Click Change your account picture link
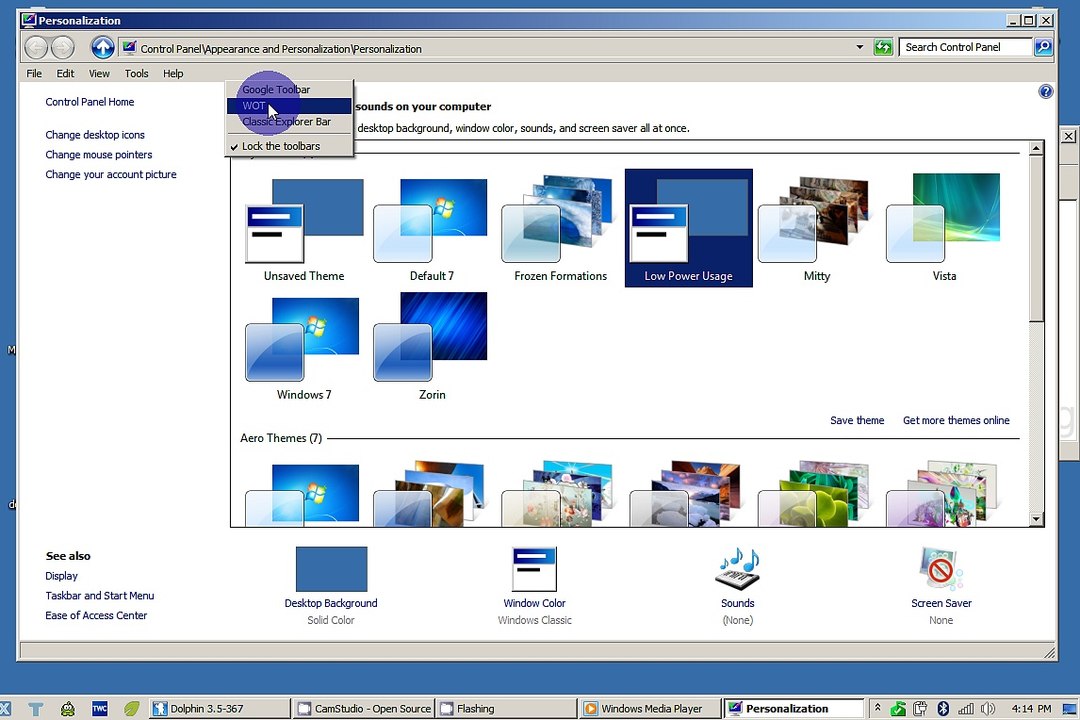This screenshot has width=1080, height=720. click(111, 175)
